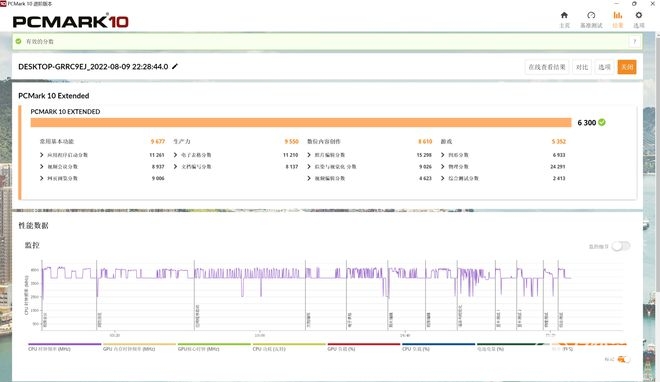
Task: Expand the rendering and visualization row showing 9 026
Action: [370, 167]
